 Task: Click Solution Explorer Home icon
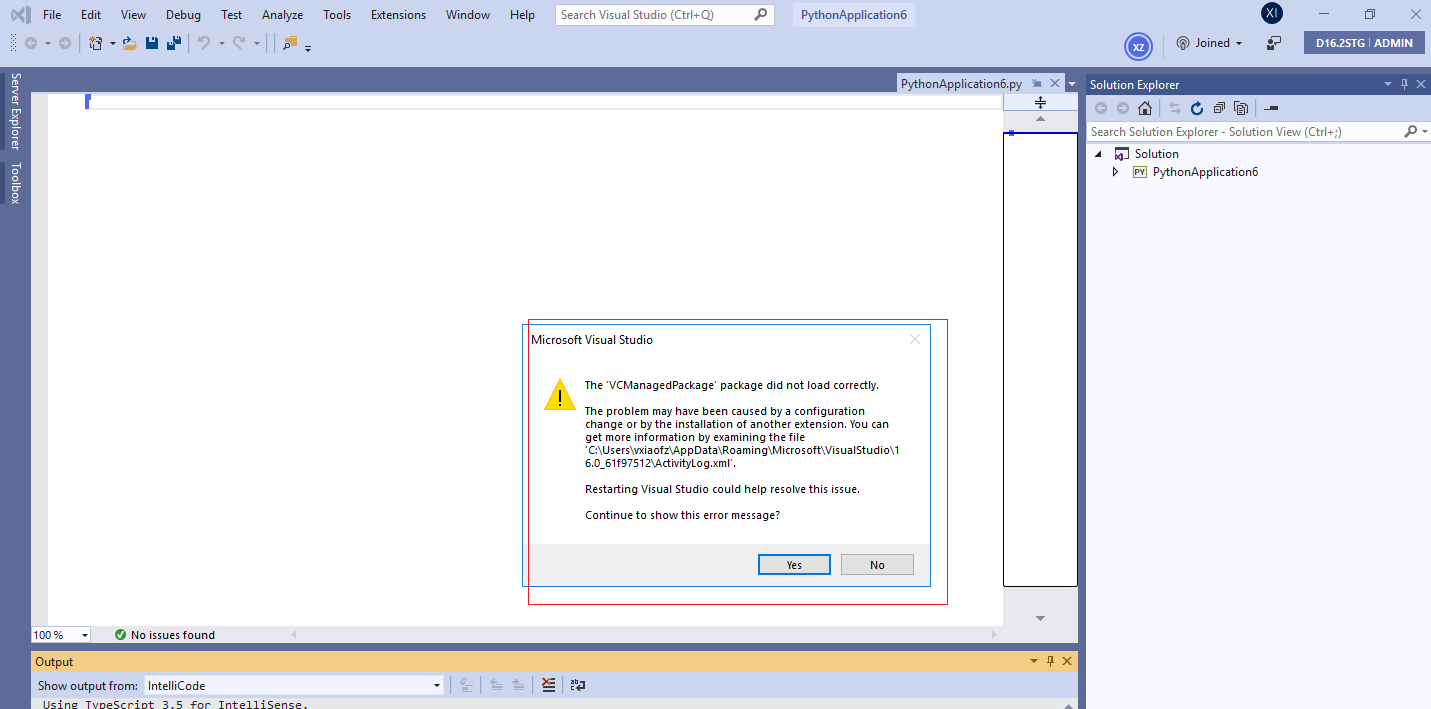point(1145,108)
